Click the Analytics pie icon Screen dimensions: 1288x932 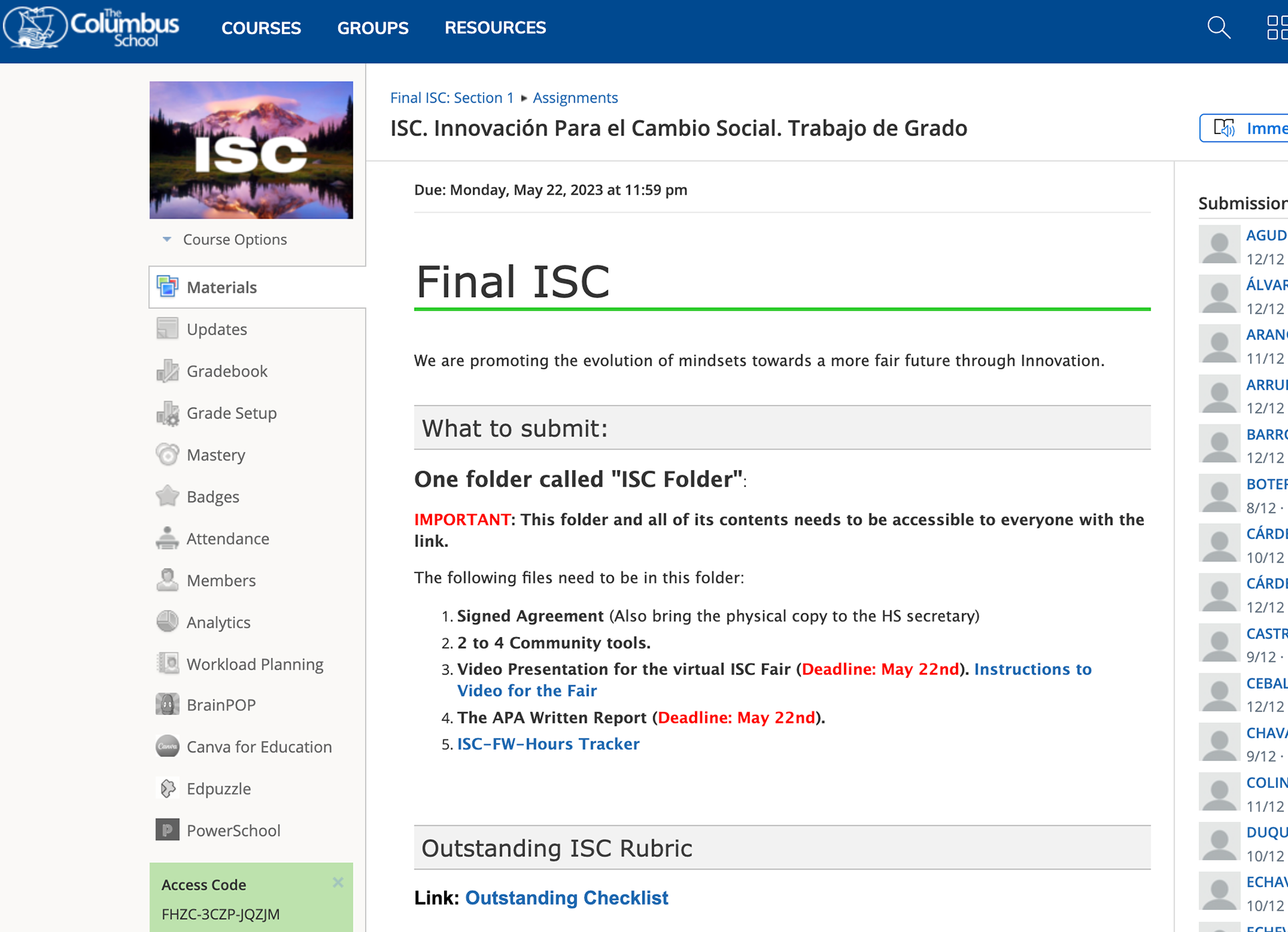(x=167, y=622)
